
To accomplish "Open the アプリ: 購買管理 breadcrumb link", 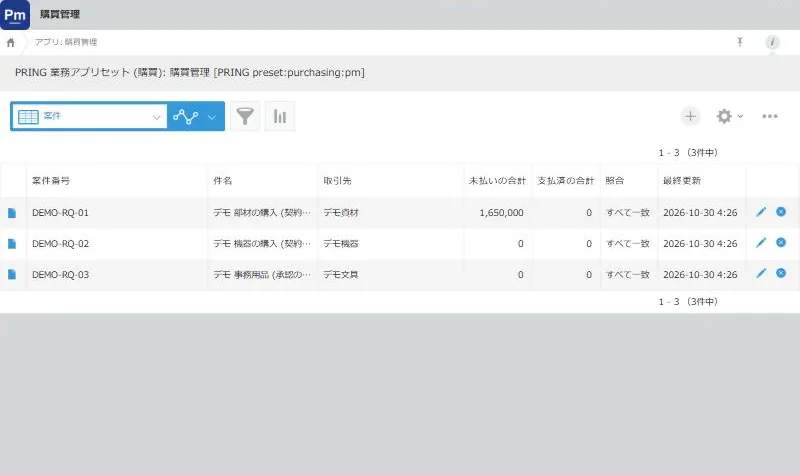I will click(x=66, y=42).
